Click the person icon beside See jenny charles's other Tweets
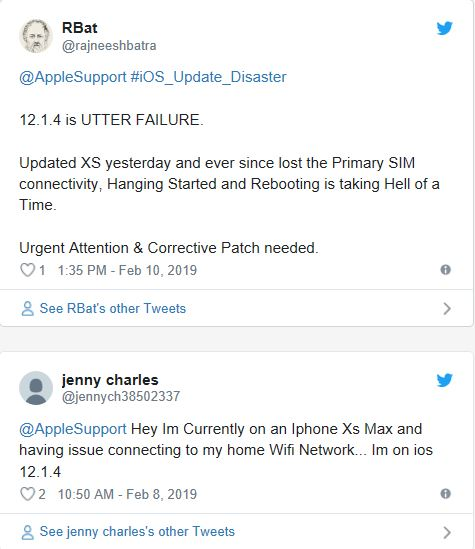Viewport: 475px width, 549px height. coord(28,532)
